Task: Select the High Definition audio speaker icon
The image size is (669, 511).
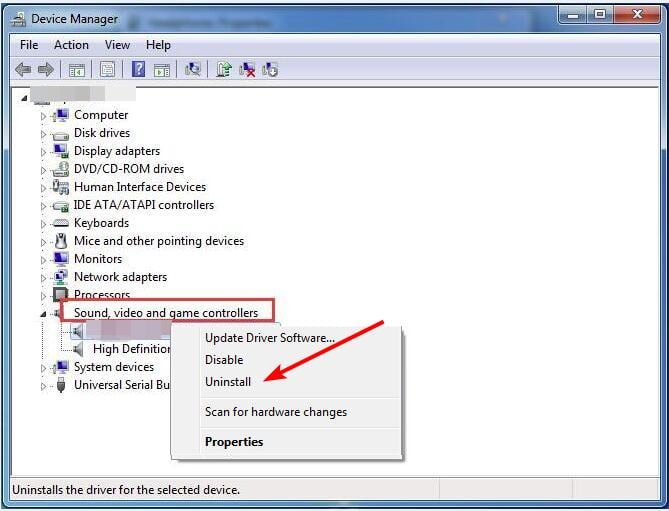Action: click(x=79, y=349)
